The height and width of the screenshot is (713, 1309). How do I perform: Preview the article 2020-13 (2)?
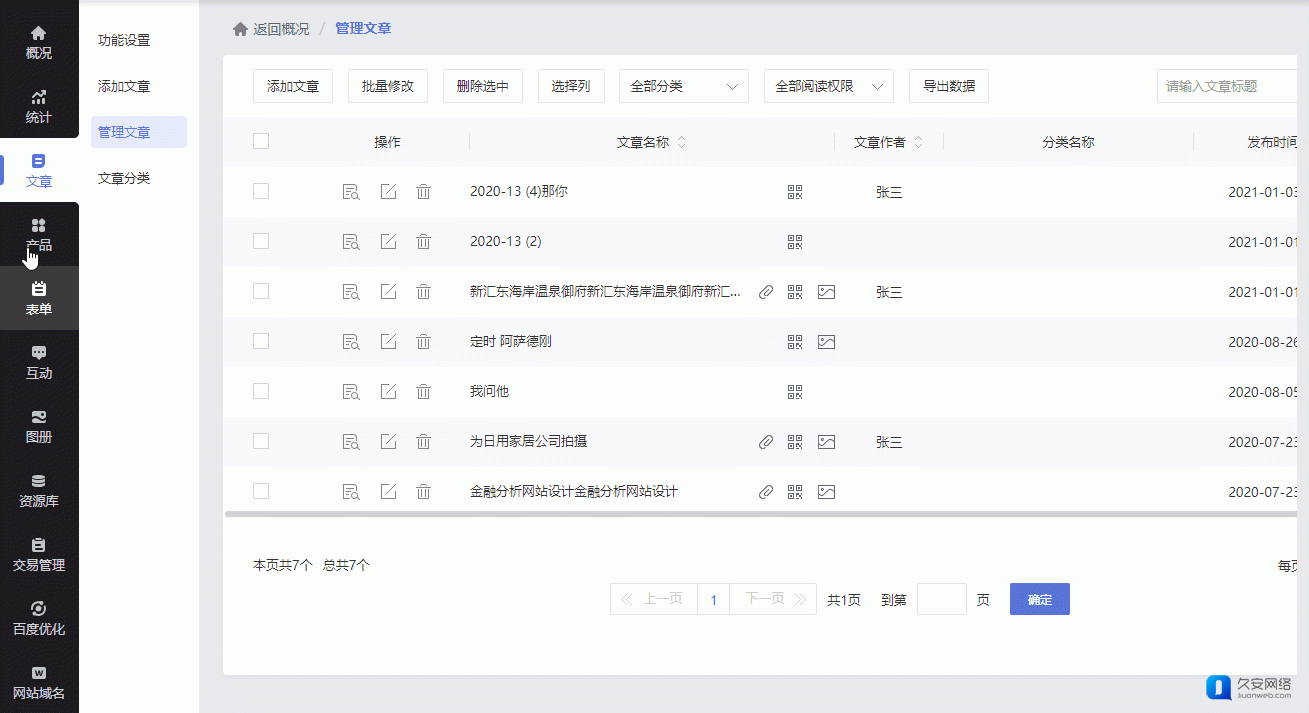[351, 241]
